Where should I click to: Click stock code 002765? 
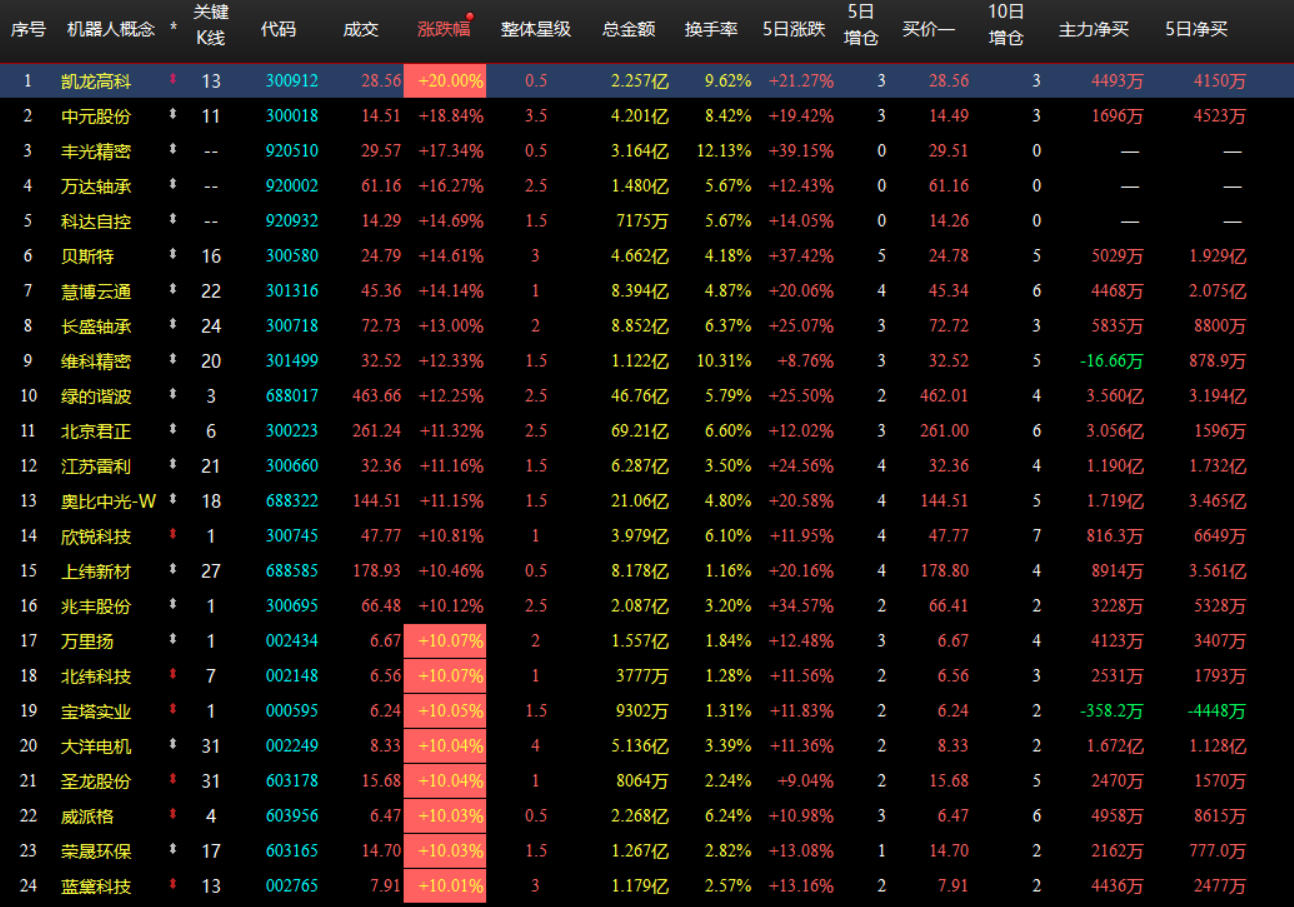[x=292, y=886]
